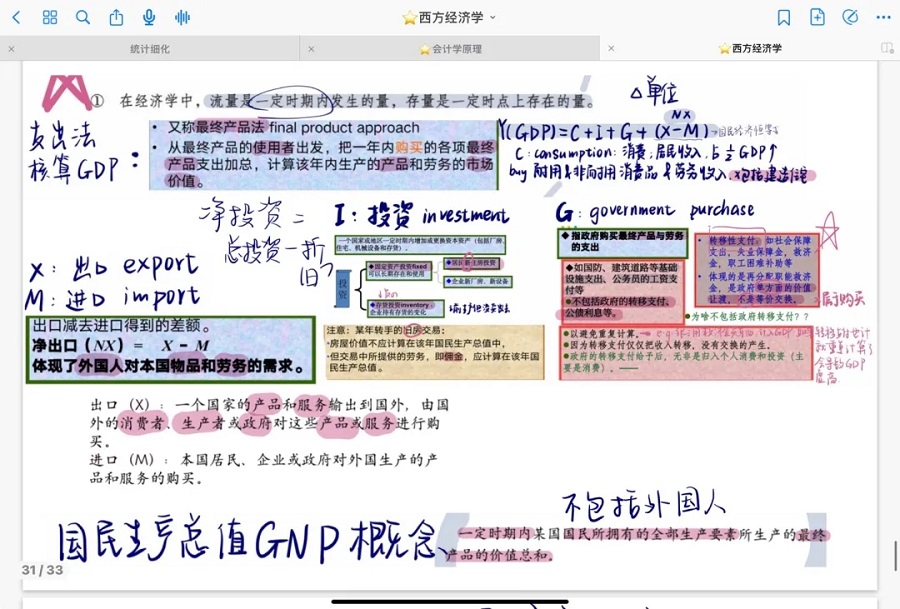900x609 pixels.
Task: Close the 会计学原理 tab
Action: (x=311, y=48)
